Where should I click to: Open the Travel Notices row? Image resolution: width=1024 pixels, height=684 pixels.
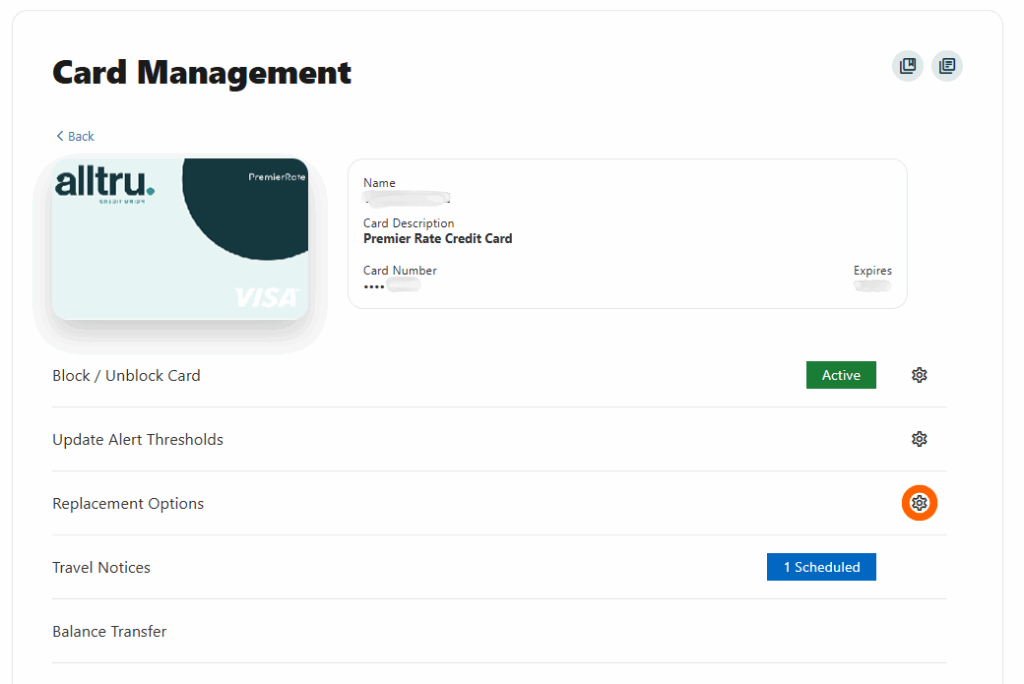point(499,568)
